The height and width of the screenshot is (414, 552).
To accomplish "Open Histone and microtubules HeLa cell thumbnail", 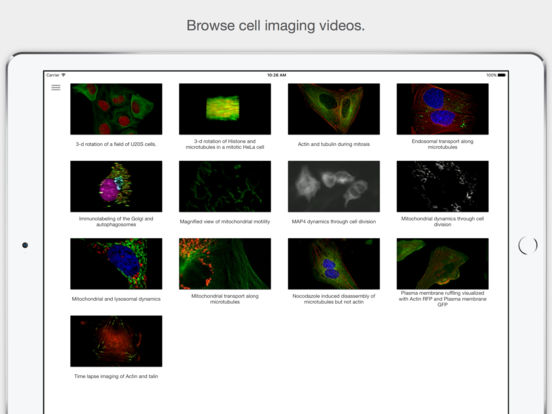I will coord(225,109).
